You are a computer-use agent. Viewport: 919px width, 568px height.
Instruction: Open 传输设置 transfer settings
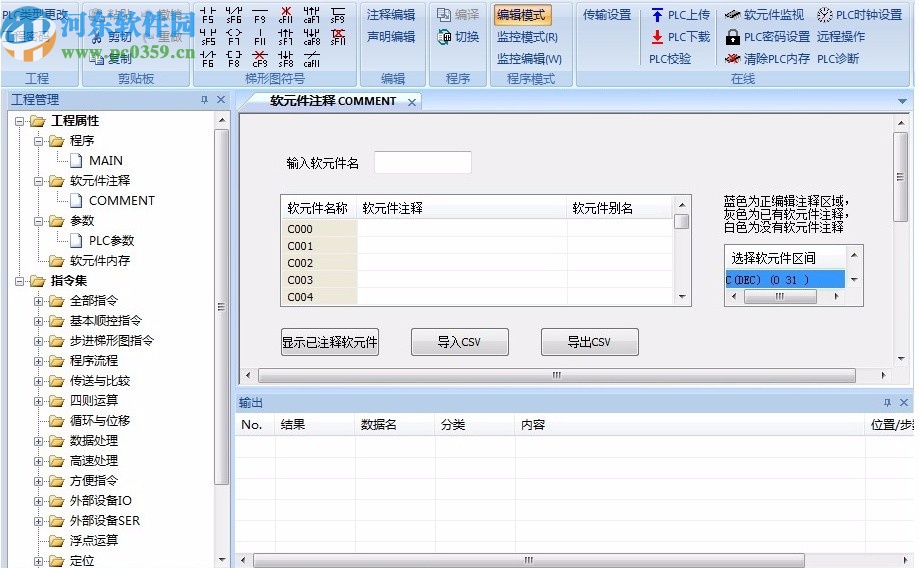pos(607,15)
